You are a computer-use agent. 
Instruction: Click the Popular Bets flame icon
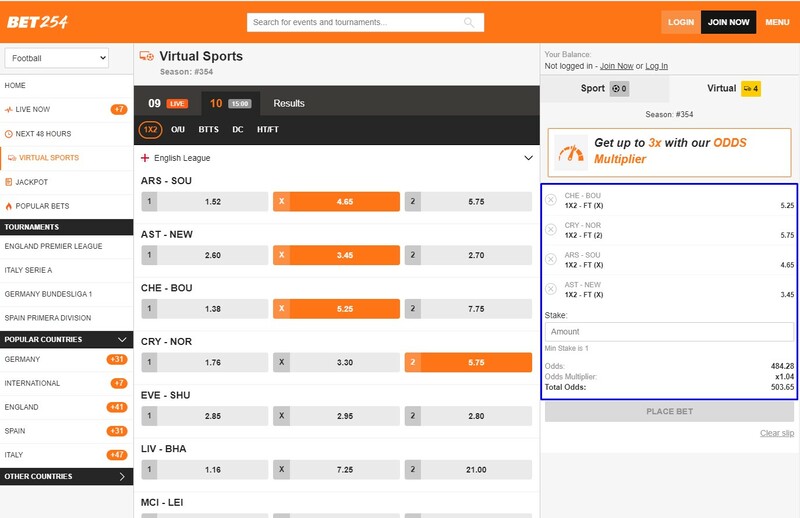[x=9, y=206]
